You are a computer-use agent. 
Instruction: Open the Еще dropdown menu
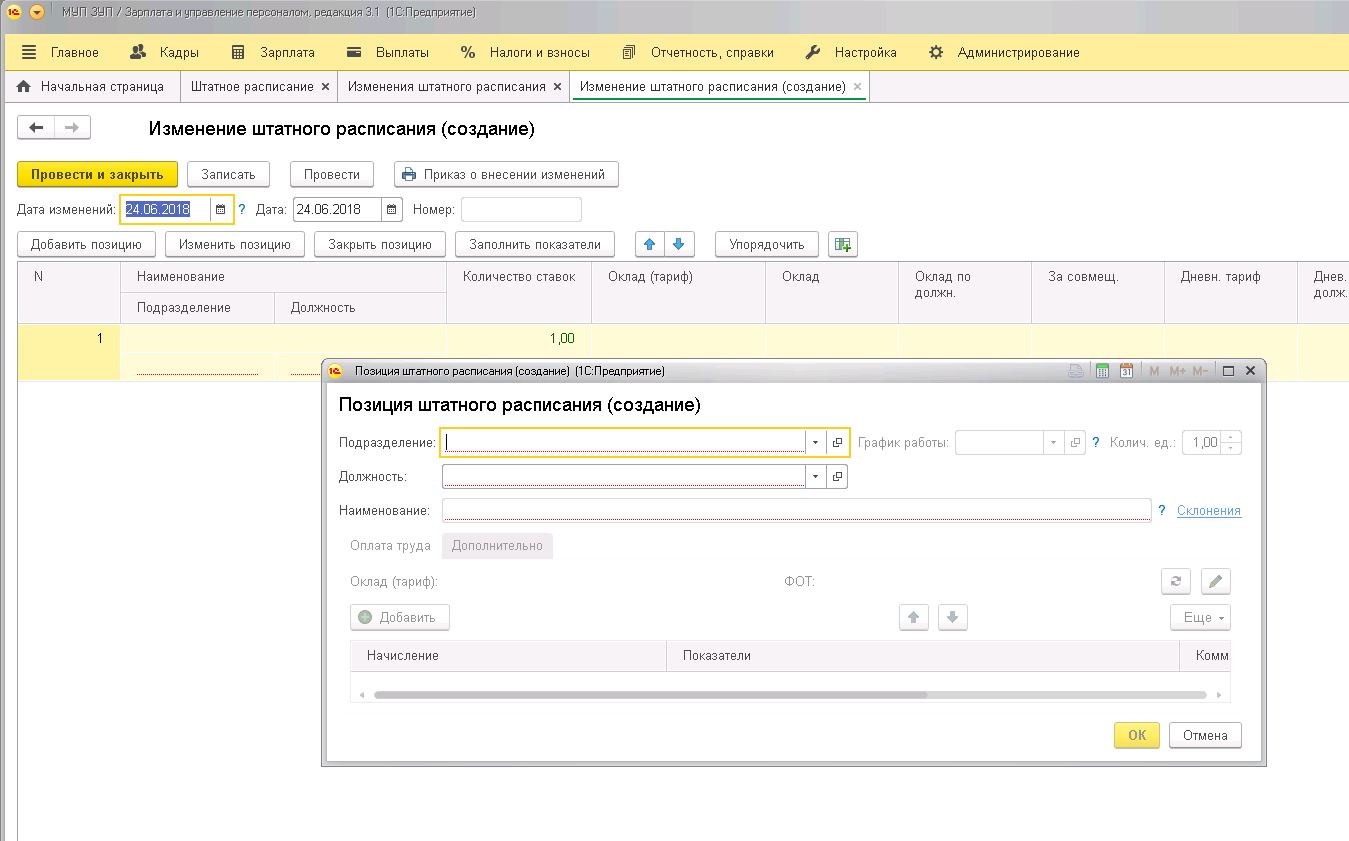click(x=1201, y=617)
